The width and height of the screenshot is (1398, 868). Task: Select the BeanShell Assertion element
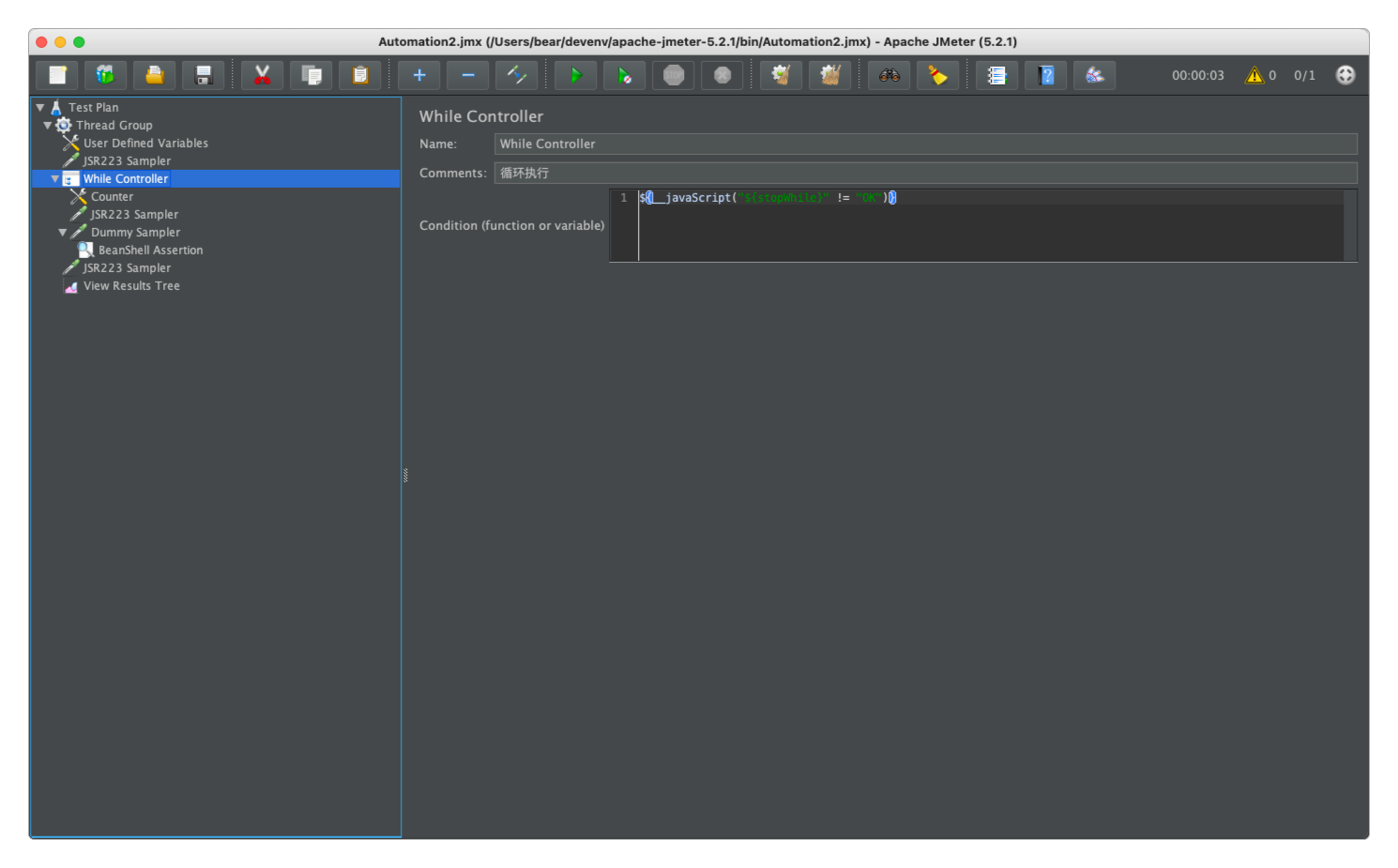coord(150,251)
